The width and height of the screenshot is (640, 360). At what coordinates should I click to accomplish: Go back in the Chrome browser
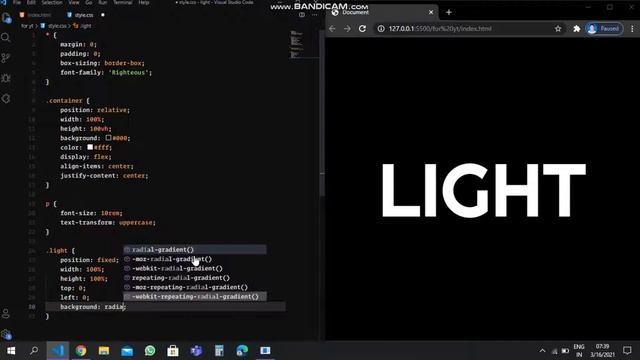click(332, 29)
